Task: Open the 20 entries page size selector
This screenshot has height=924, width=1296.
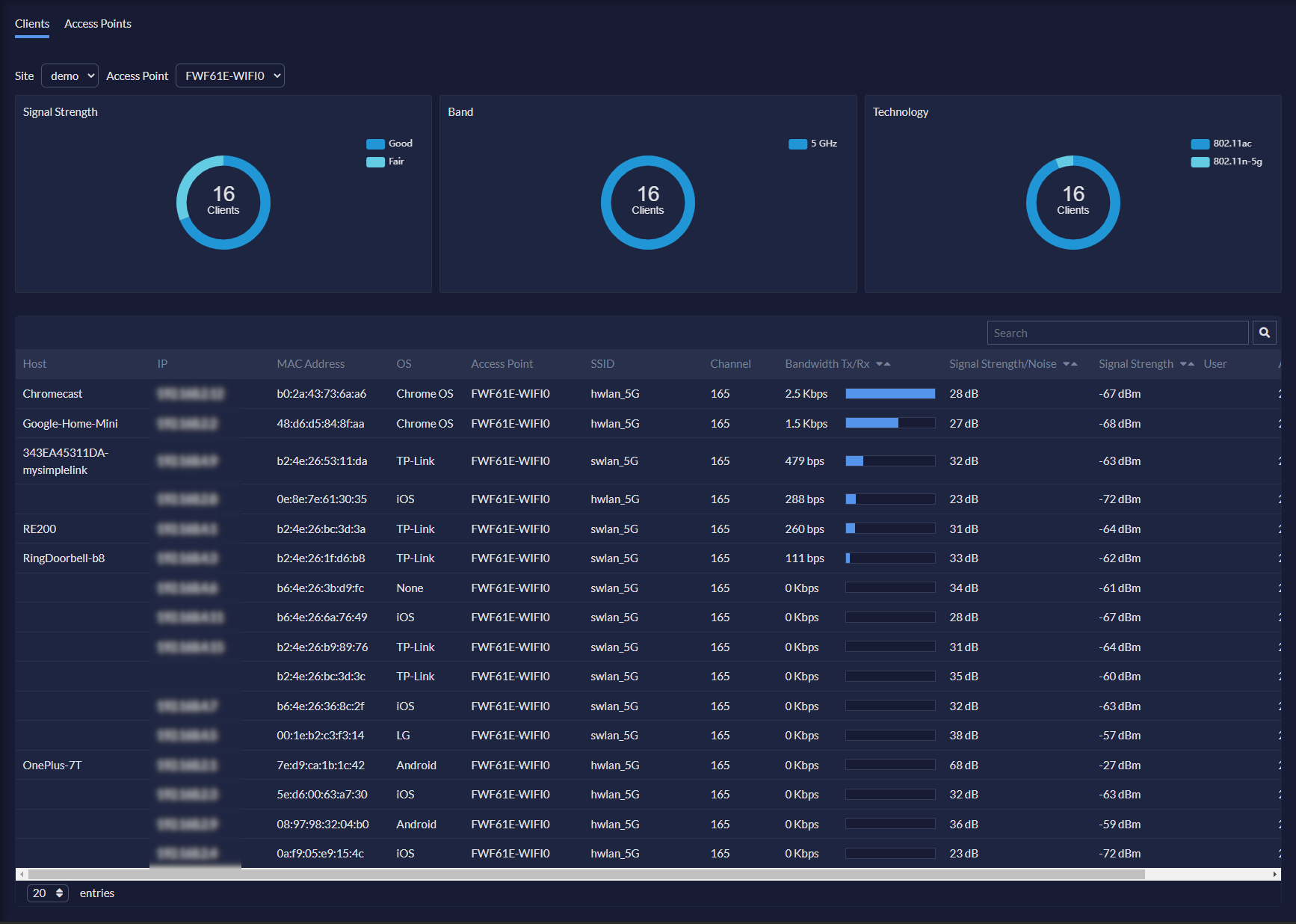Action: [x=48, y=893]
